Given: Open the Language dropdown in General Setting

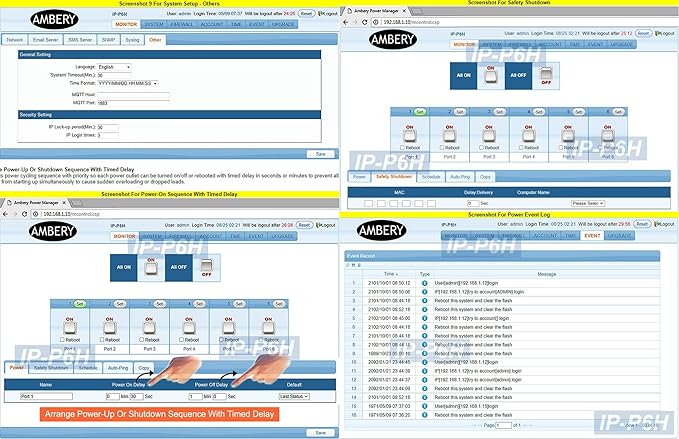Looking at the screenshot, I should 114,67.
